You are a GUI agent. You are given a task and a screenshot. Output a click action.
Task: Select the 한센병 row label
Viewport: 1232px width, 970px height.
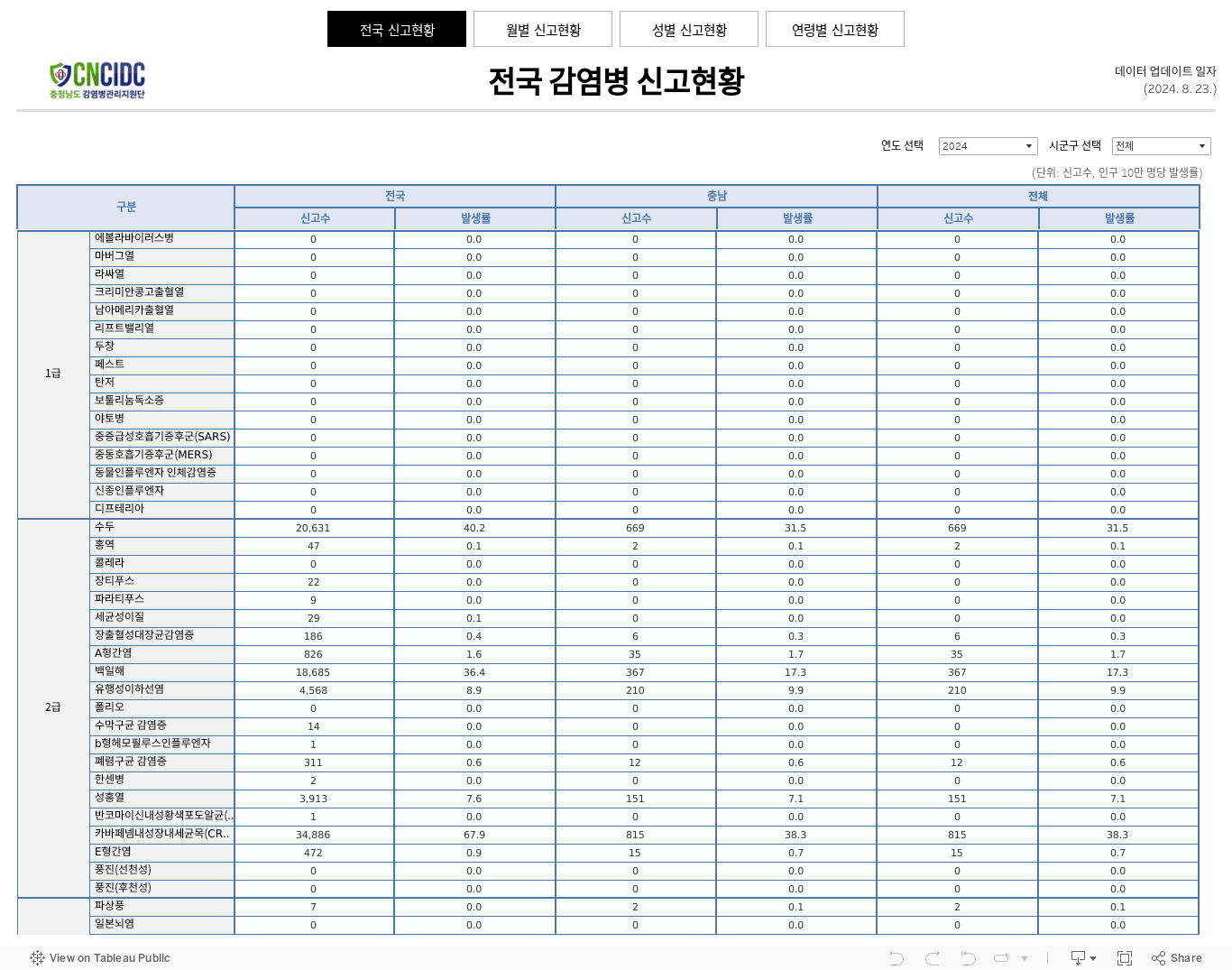(x=162, y=781)
